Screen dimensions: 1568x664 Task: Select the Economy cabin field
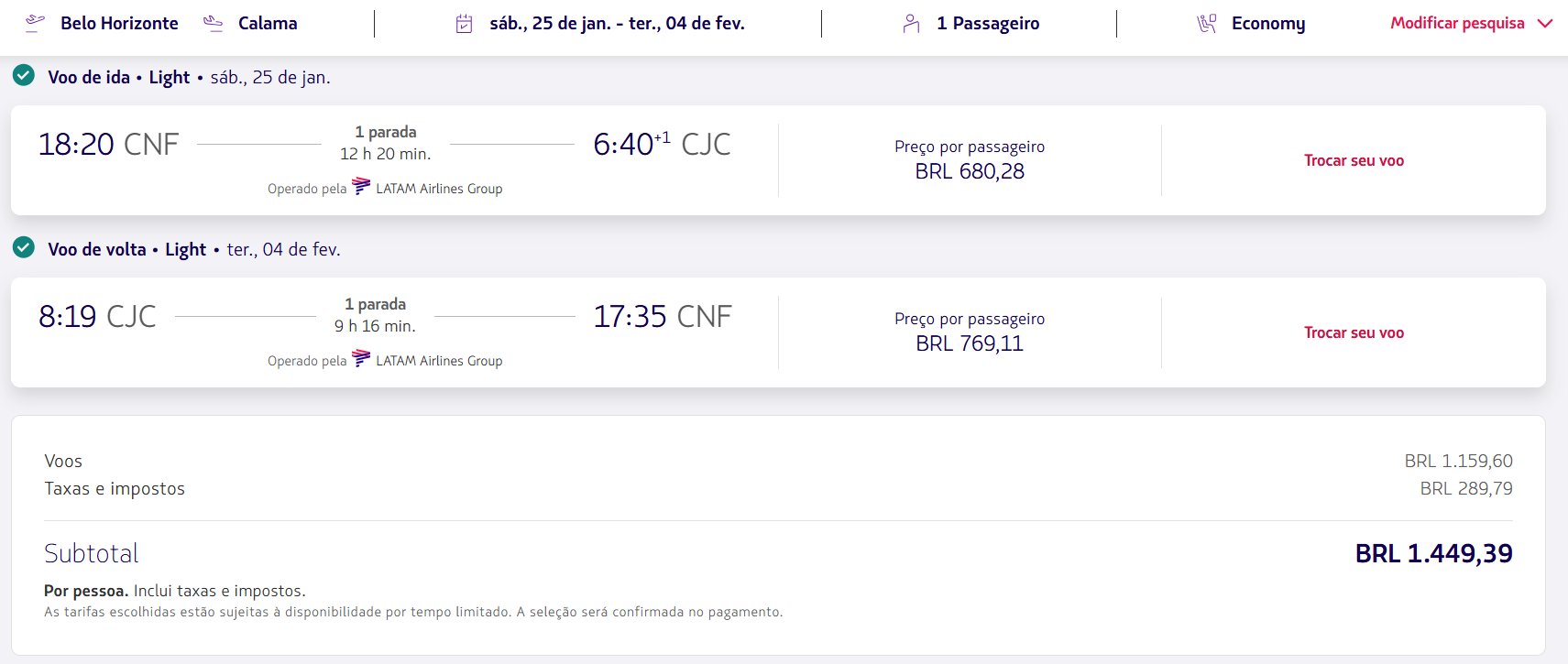[x=1268, y=24]
